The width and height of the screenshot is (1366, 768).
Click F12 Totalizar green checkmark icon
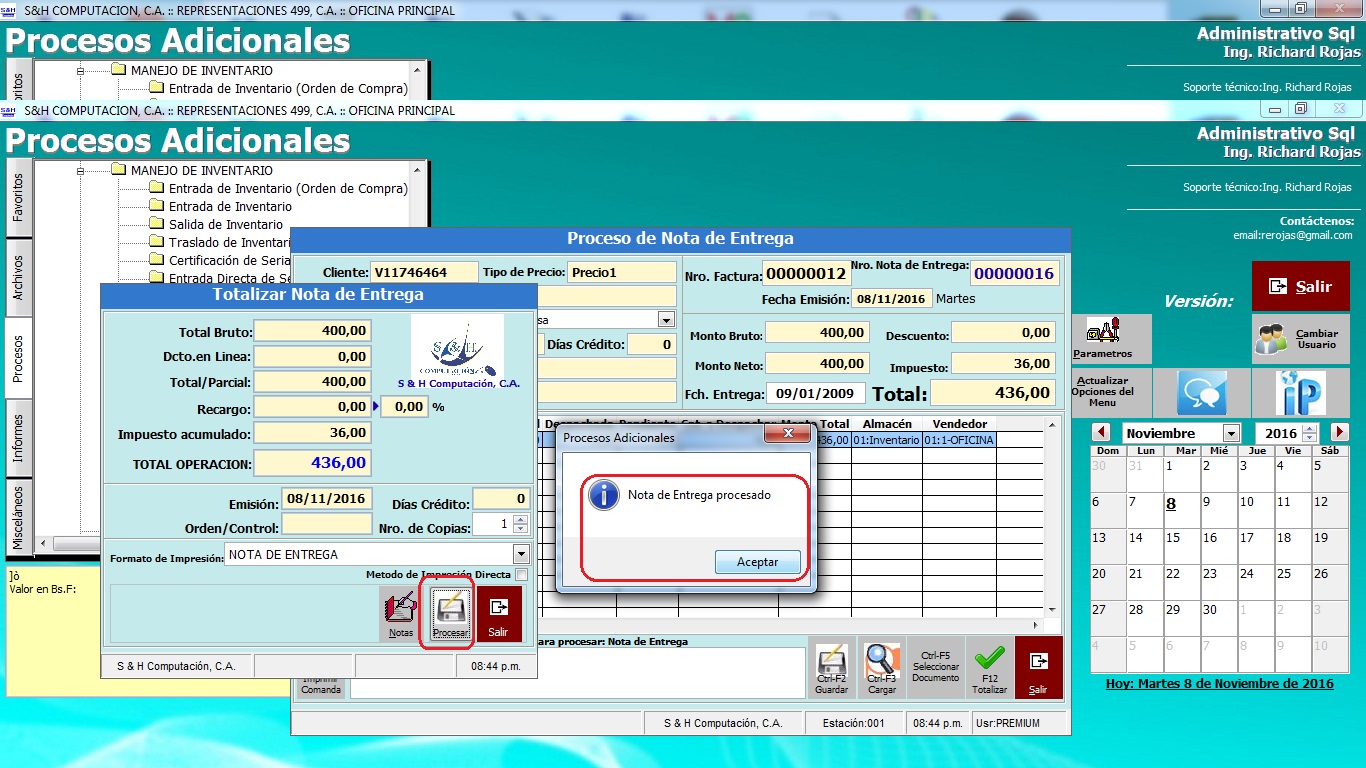989,668
